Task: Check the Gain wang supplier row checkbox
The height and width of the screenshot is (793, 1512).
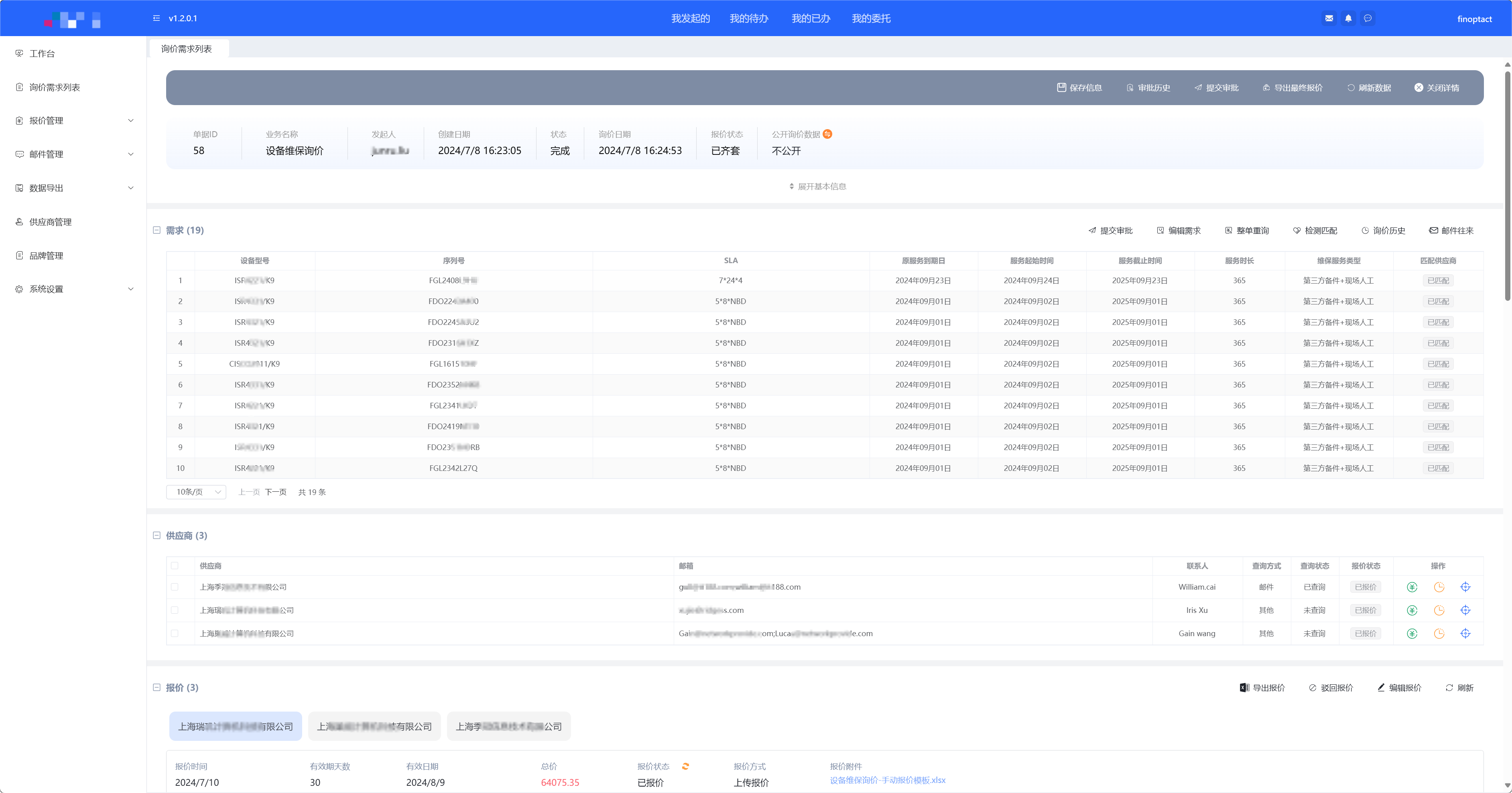Action: tap(174, 633)
